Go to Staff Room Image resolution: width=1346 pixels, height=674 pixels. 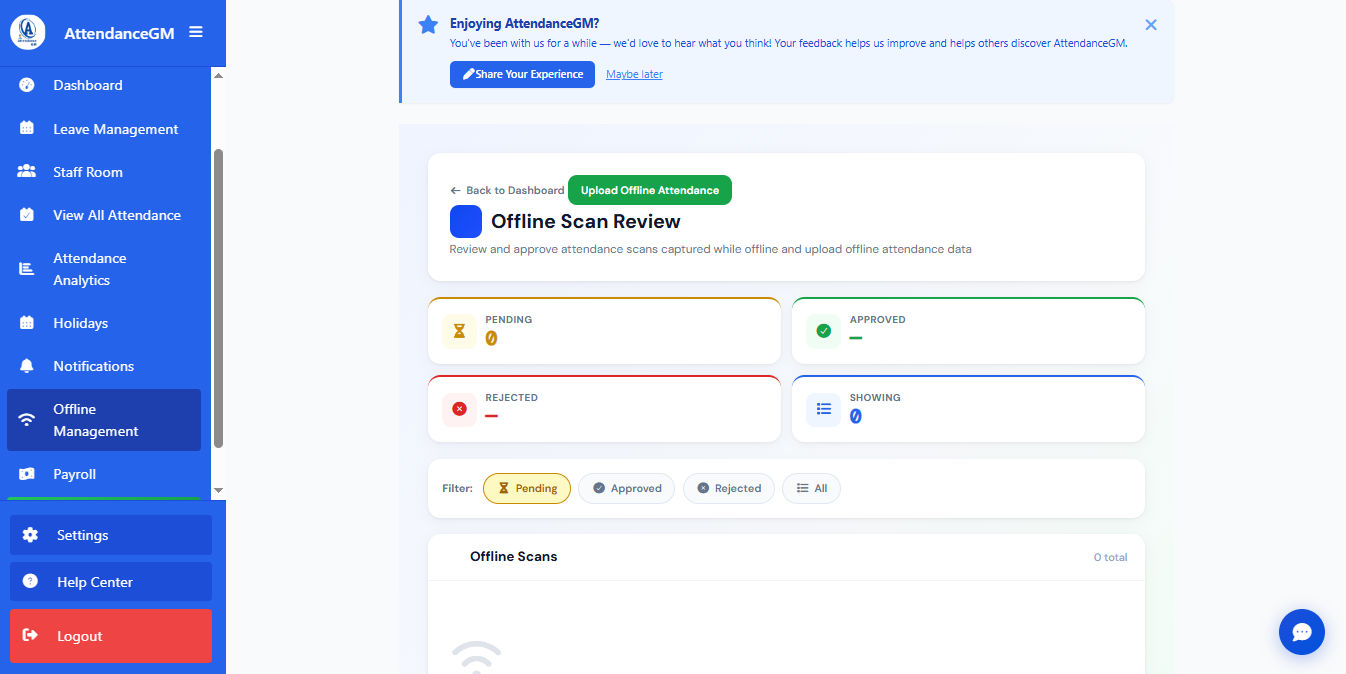104,171
